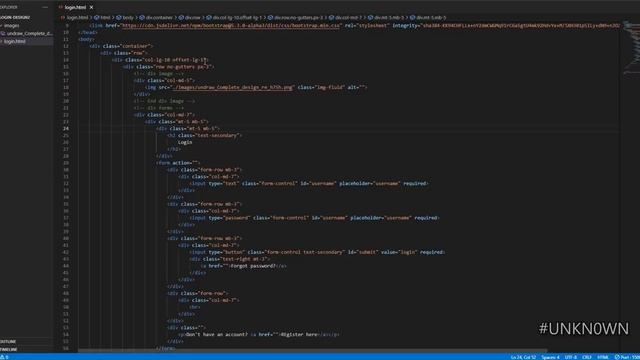
Task: Click the 'Login' heading text on line 26
Action: coord(185,142)
